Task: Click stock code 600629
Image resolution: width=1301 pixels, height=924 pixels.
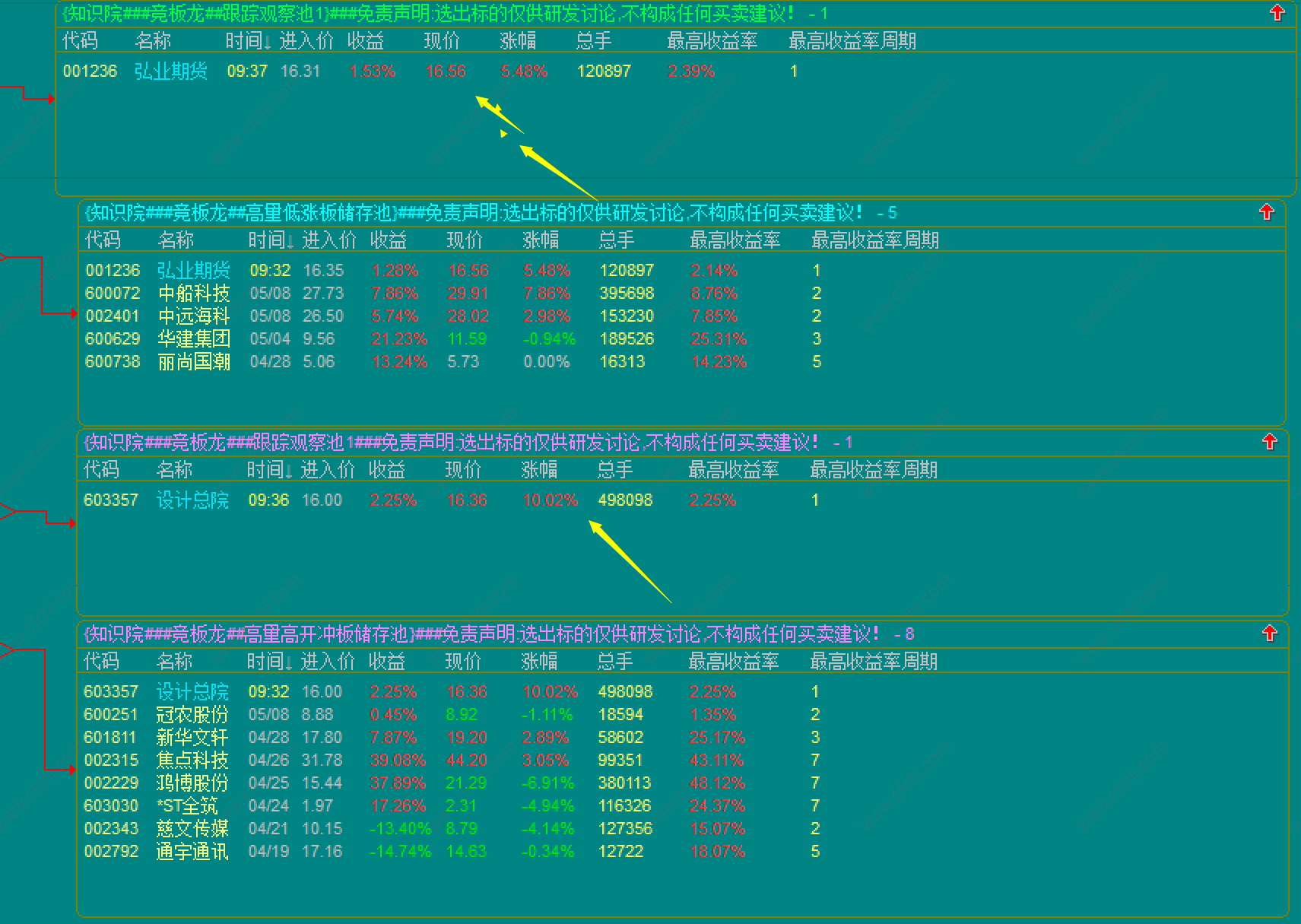Action: [x=113, y=339]
